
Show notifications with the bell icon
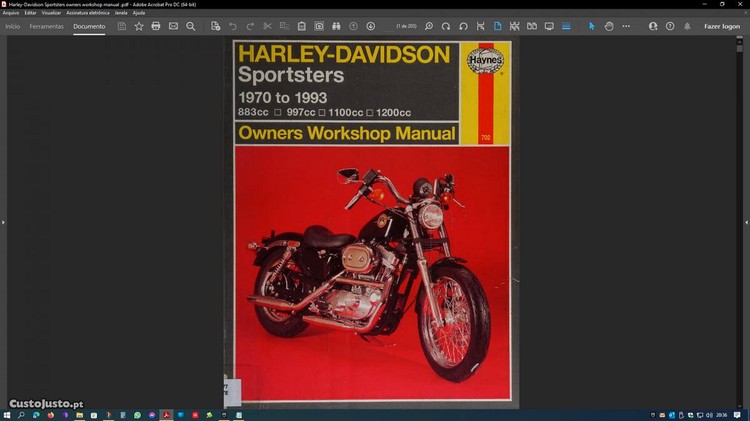(687, 26)
